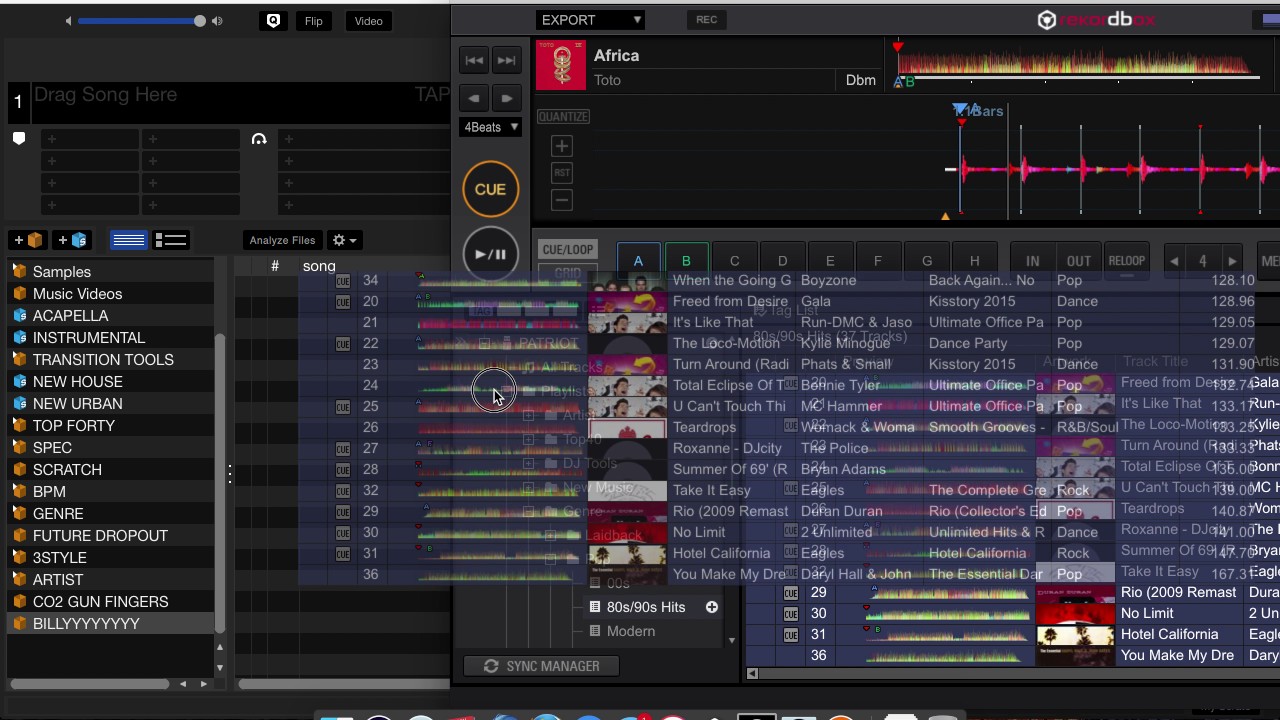Halve loop size with left arrow
Image resolution: width=1280 pixels, height=720 pixels.
coord(1174,261)
